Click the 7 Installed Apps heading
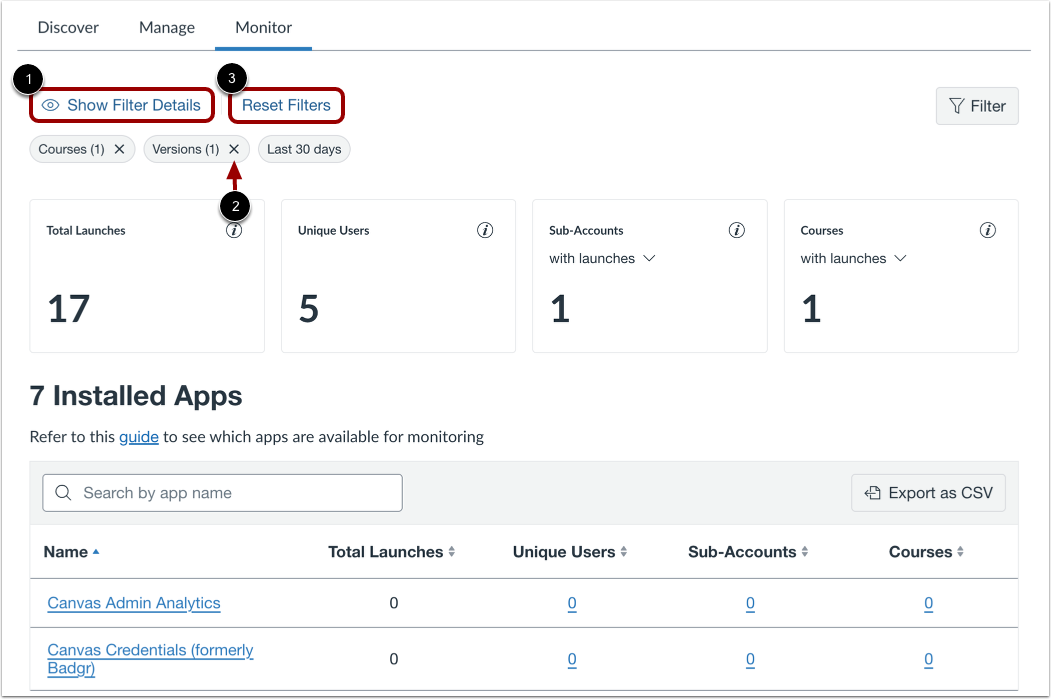 (136, 395)
